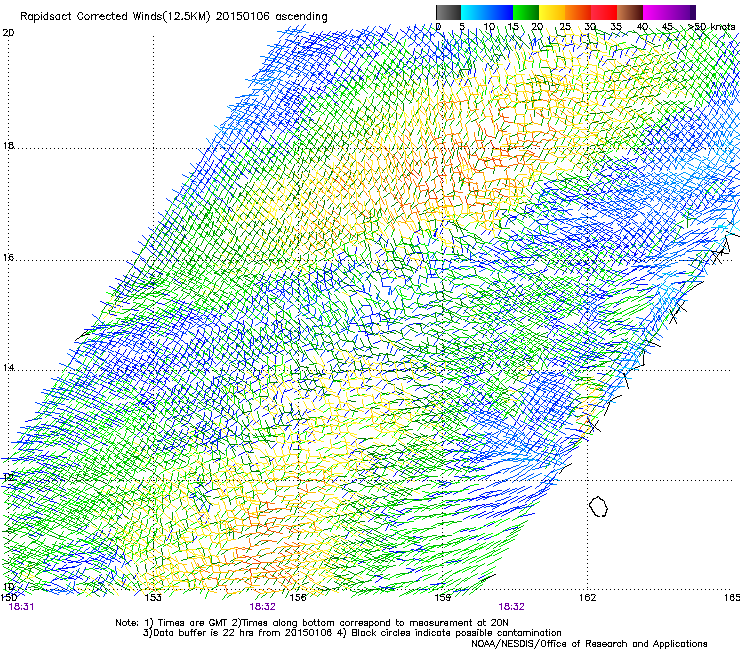The image size is (740, 650).
Task: Click the brown 35-40 knots color segment
Action: 630,12
